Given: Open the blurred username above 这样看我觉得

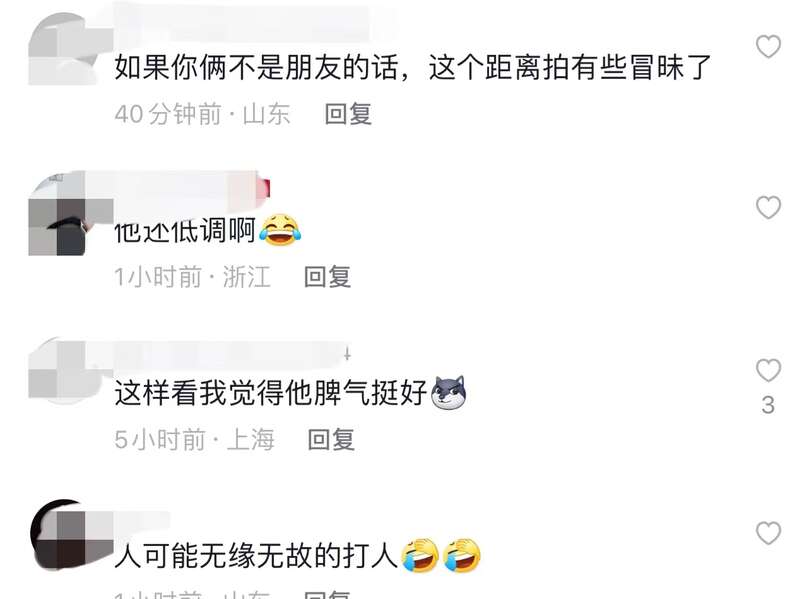Looking at the screenshot, I should click(232, 354).
